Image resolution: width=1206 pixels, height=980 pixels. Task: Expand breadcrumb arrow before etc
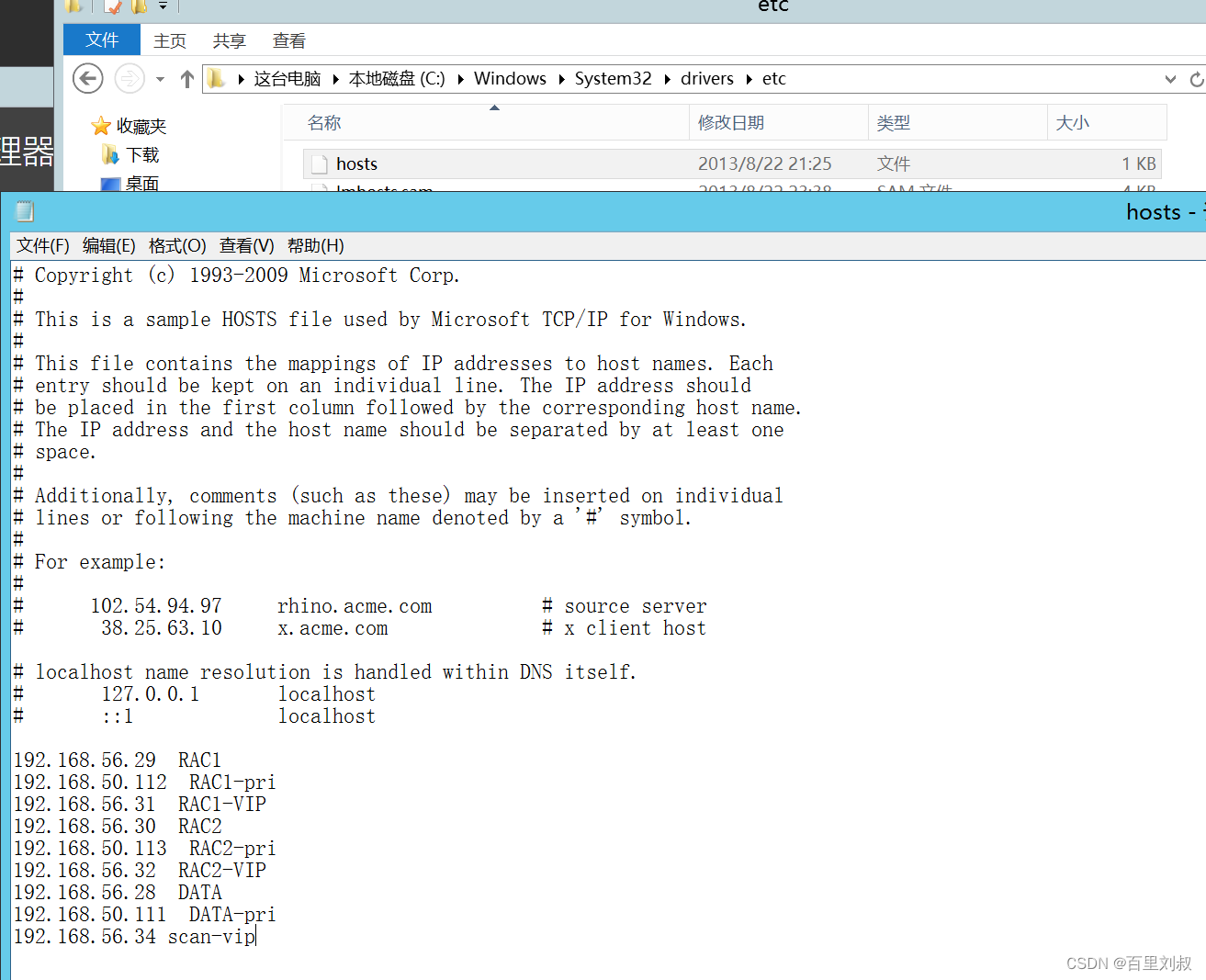click(x=750, y=80)
